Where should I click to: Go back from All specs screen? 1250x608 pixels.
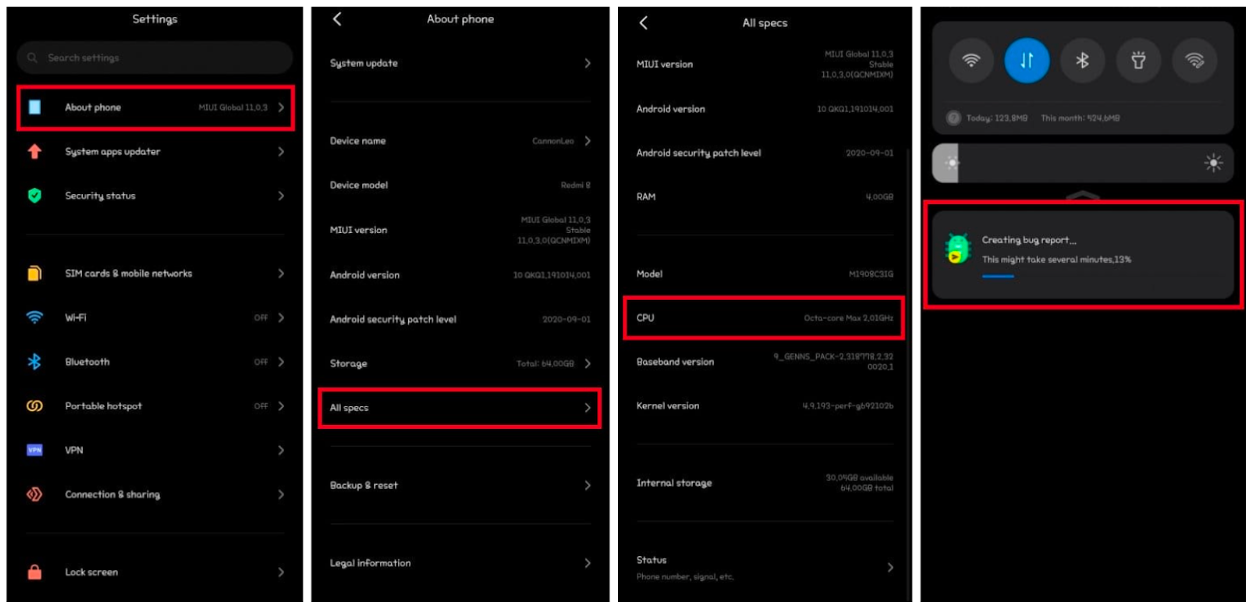click(643, 23)
